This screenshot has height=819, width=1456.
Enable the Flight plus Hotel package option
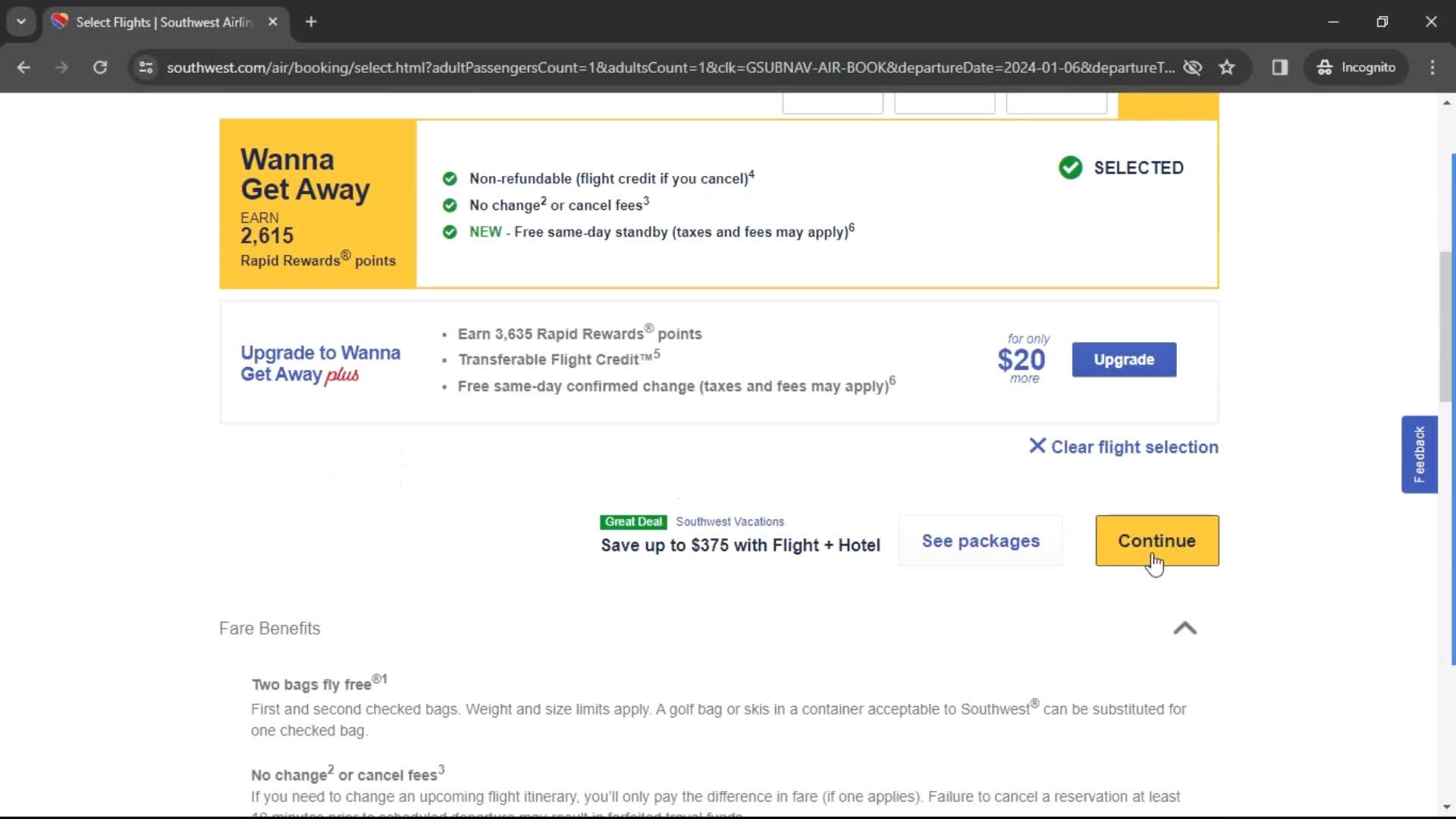click(981, 541)
